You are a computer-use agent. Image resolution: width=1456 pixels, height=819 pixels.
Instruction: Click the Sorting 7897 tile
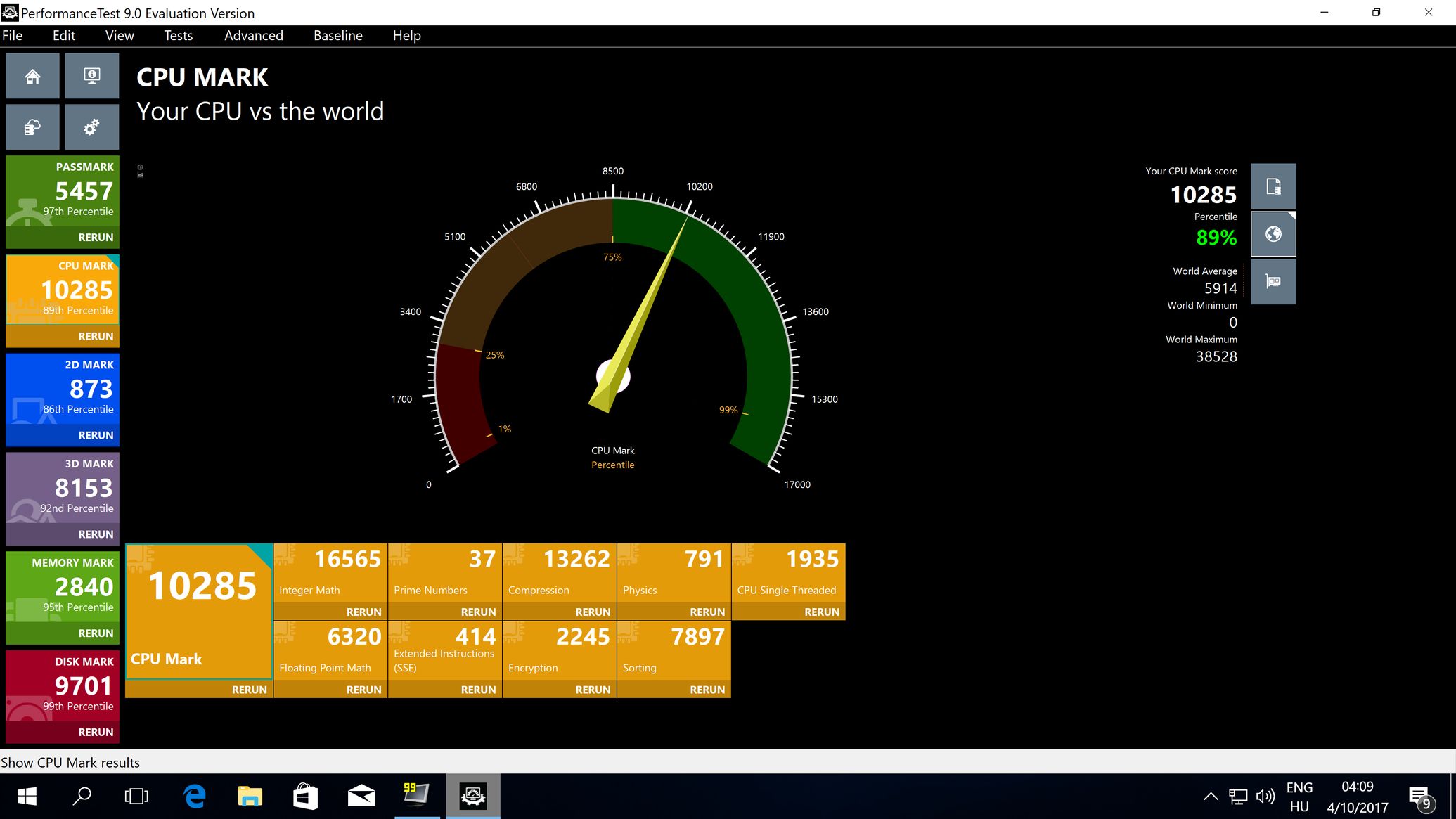(674, 651)
